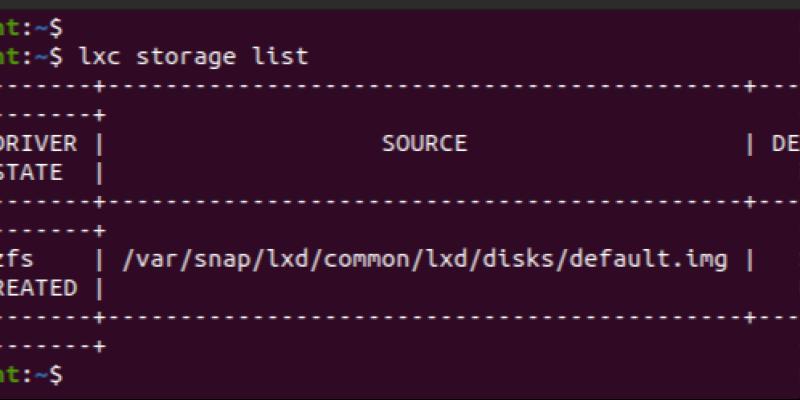Click the pipe separator right of SOURCE header
This screenshot has width=800, height=400.
point(749,143)
